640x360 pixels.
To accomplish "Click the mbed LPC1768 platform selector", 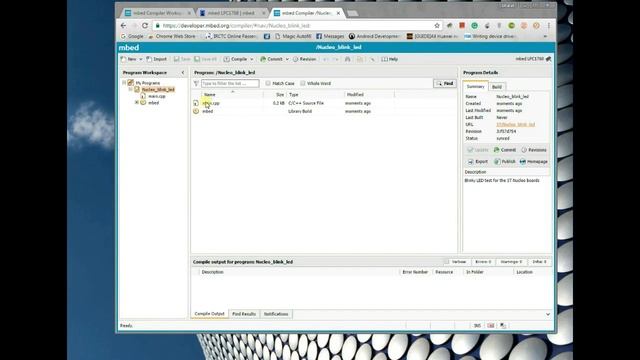I will click(x=533, y=59).
